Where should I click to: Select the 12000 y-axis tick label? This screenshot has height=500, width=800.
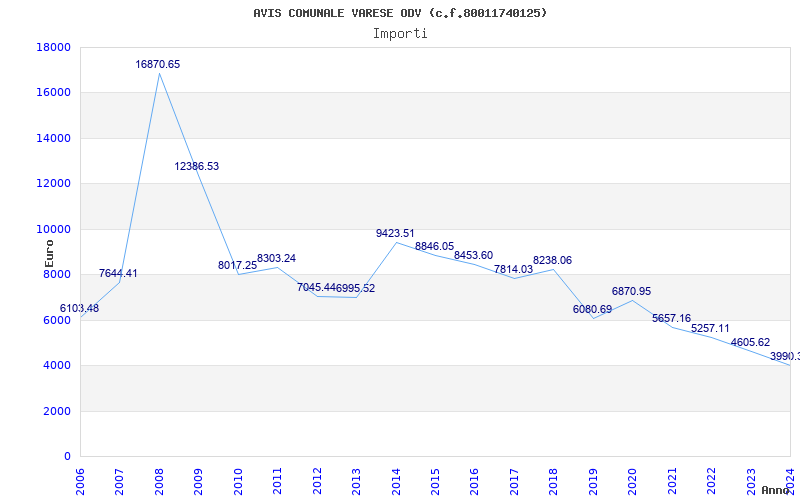[x=54, y=184]
